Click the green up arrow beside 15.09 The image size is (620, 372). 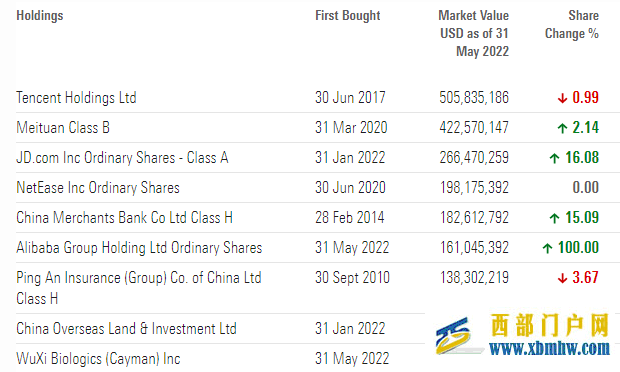pyautogui.click(x=554, y=217)
